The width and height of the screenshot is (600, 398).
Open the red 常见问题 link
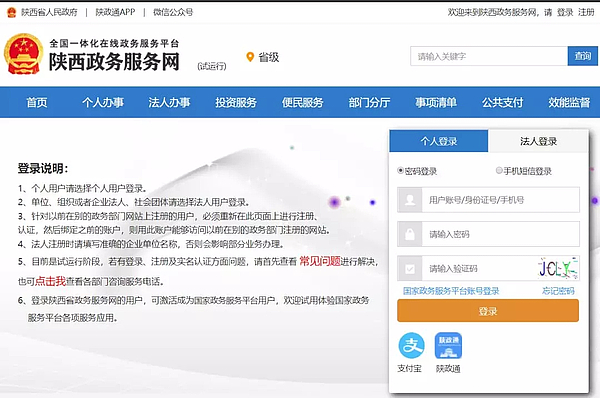(x=320, y=261)
